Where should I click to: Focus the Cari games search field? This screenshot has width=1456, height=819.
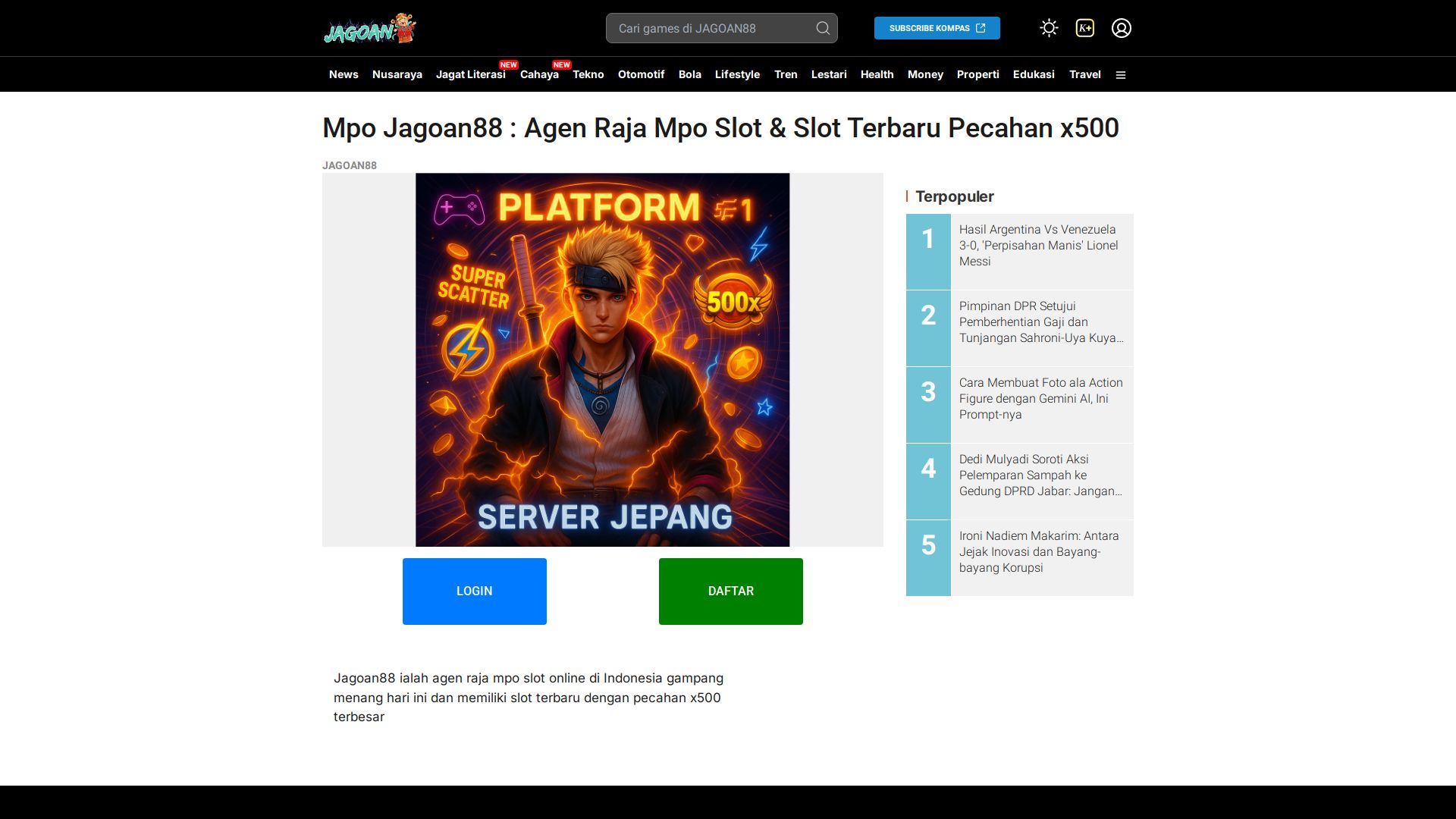tap(709, 28)
